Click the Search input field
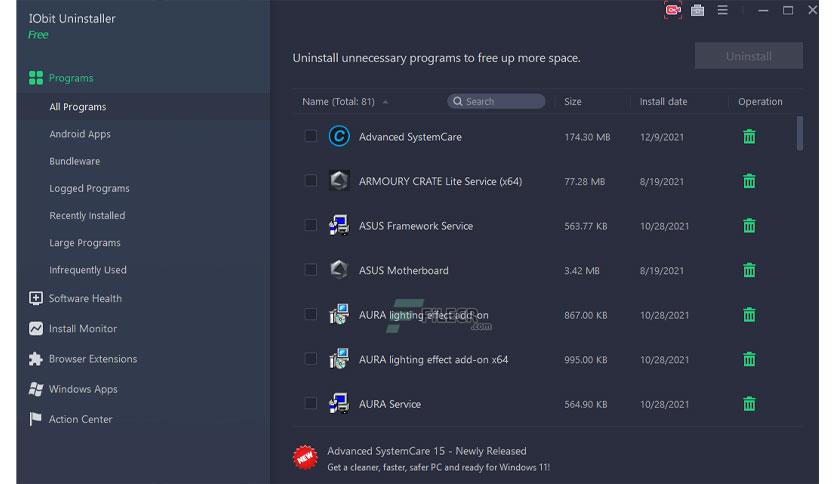This screenshot has width=836, height=484. pos(496,101)
